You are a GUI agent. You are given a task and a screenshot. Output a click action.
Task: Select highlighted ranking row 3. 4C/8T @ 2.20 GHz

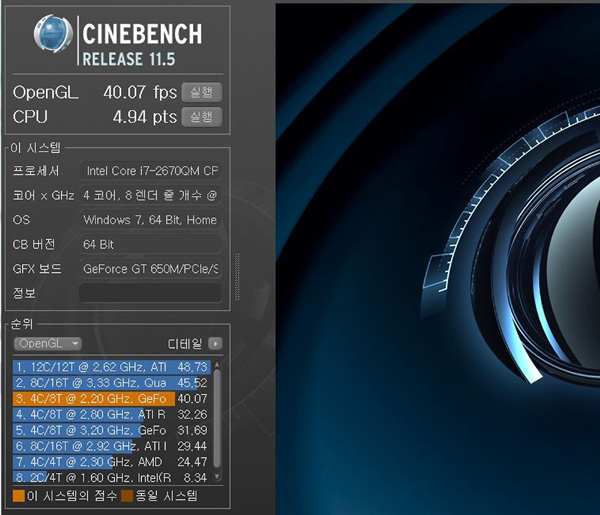tap(112, 399)
